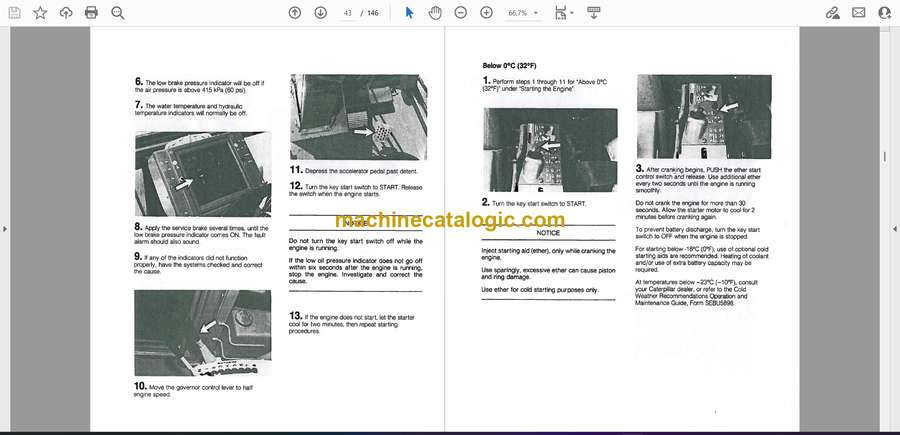Viewport: 900px width, 435px height.
Task: Click the monitor panel photo above step 8
Action: click(x=203, y=174)
